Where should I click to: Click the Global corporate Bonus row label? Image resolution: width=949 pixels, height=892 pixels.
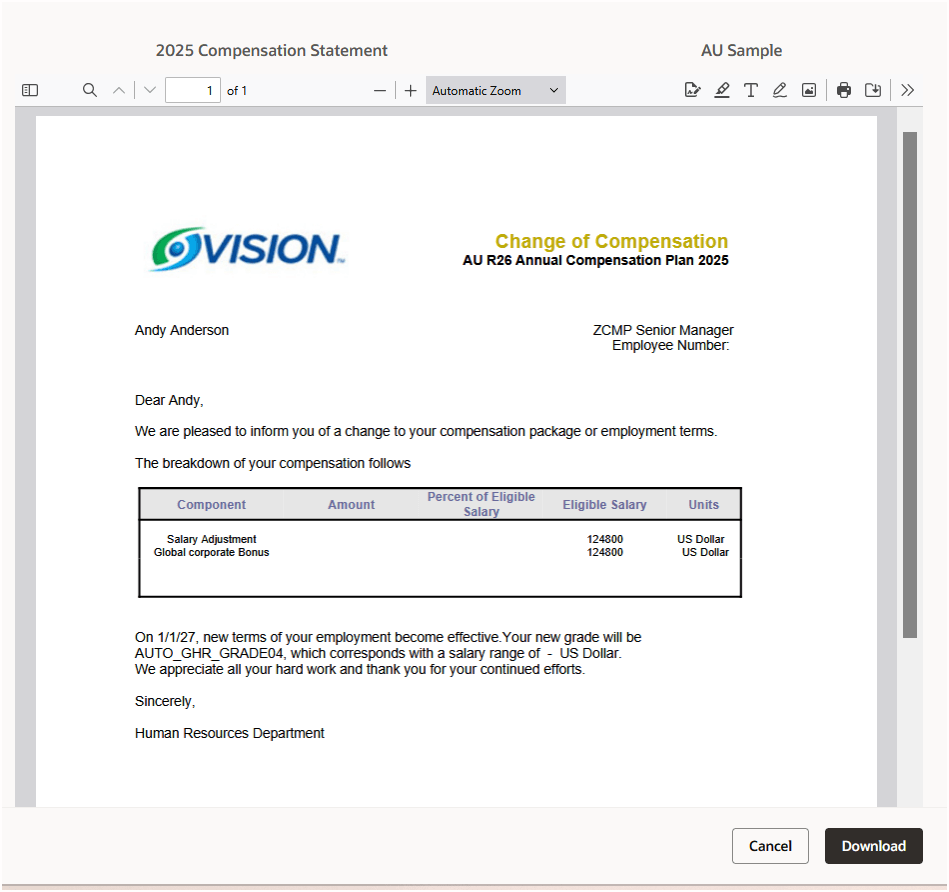pyautogui.click(x=211, y=553)
